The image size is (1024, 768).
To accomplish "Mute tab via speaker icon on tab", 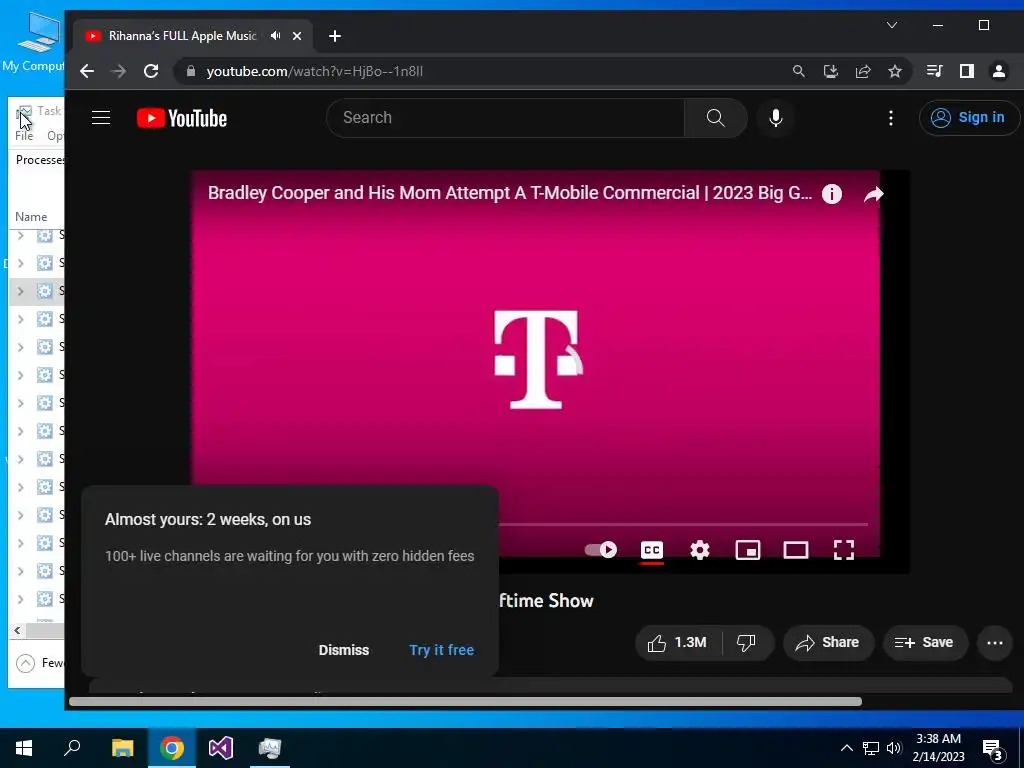I will [x=276, y=36].
